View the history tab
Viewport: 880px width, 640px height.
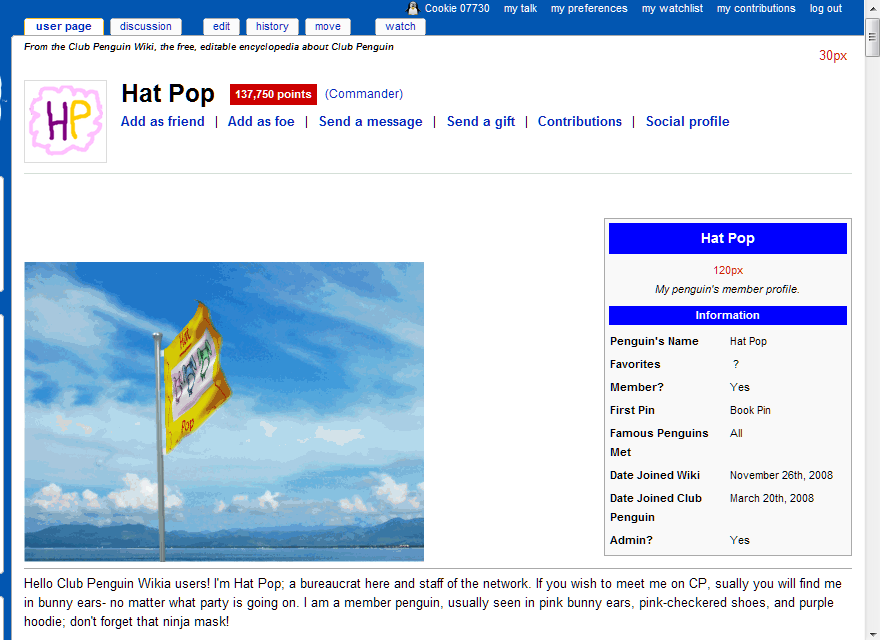click(272, 26)
